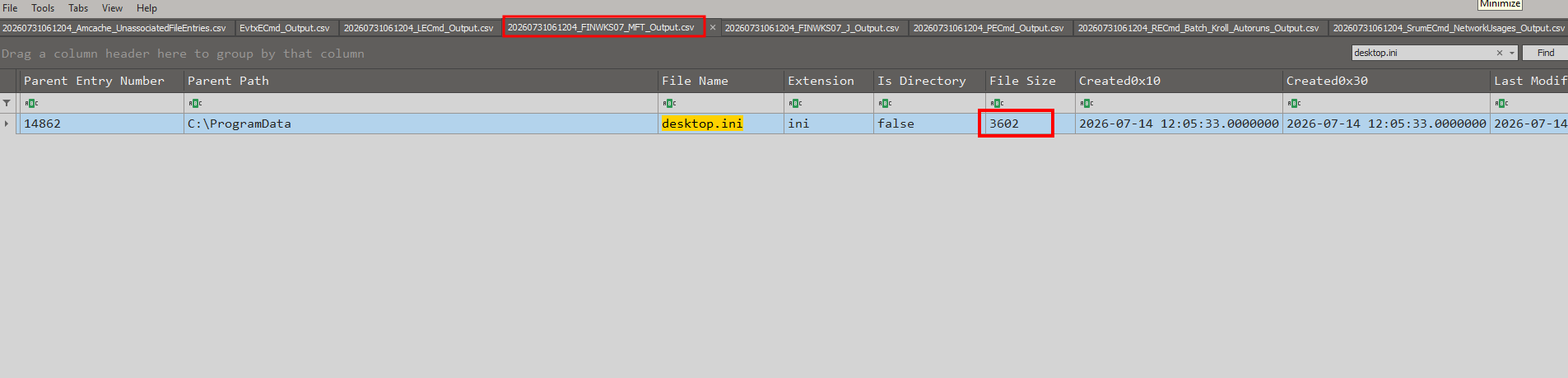Switch to SrumECmd_NetworkUsages_Output.csv tab

tap(1449, 28)
